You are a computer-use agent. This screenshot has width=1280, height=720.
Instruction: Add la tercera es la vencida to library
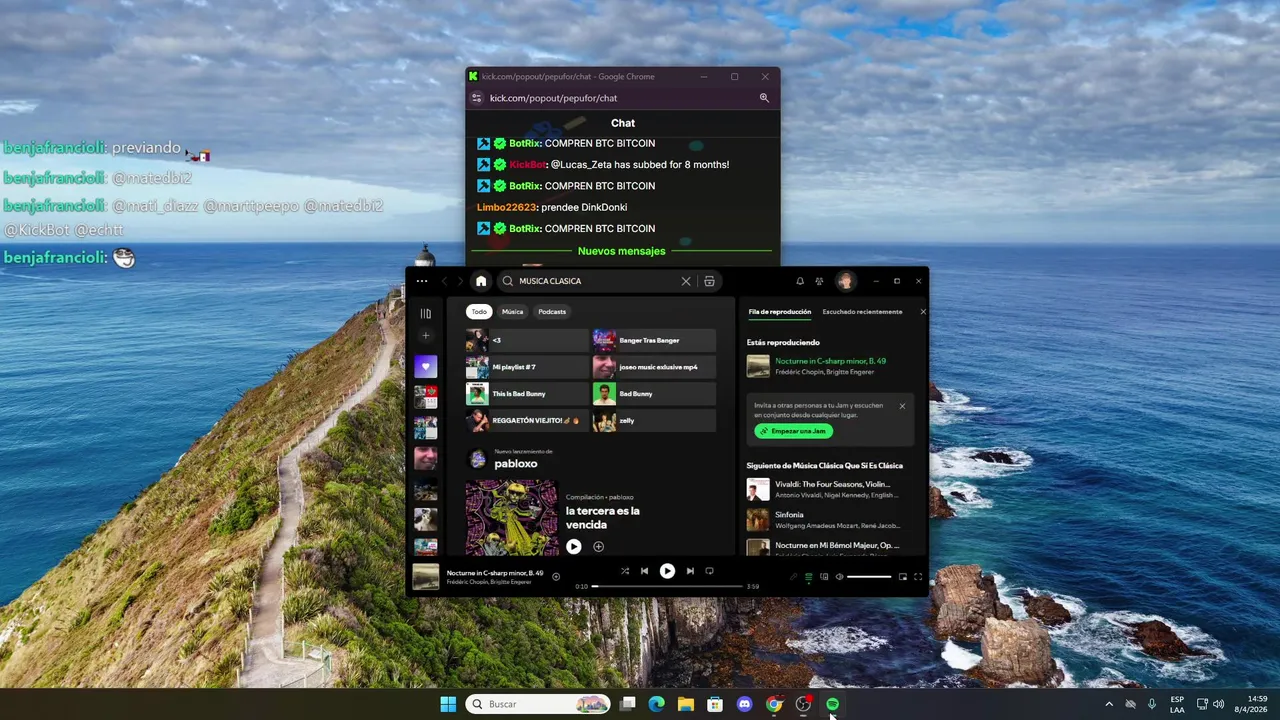click(598, 546)
